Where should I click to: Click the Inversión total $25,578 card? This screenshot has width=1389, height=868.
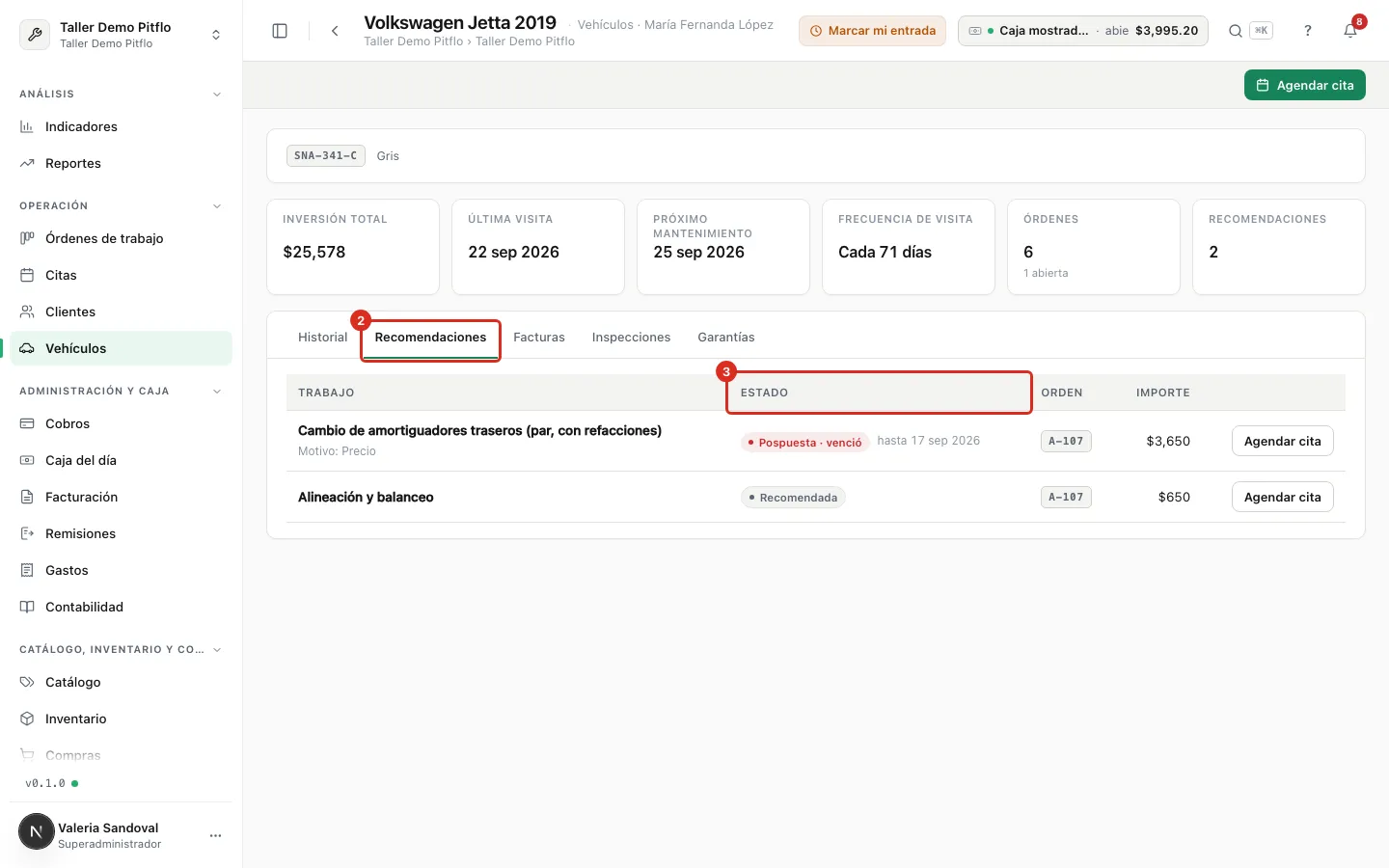(x=353, y=247)
